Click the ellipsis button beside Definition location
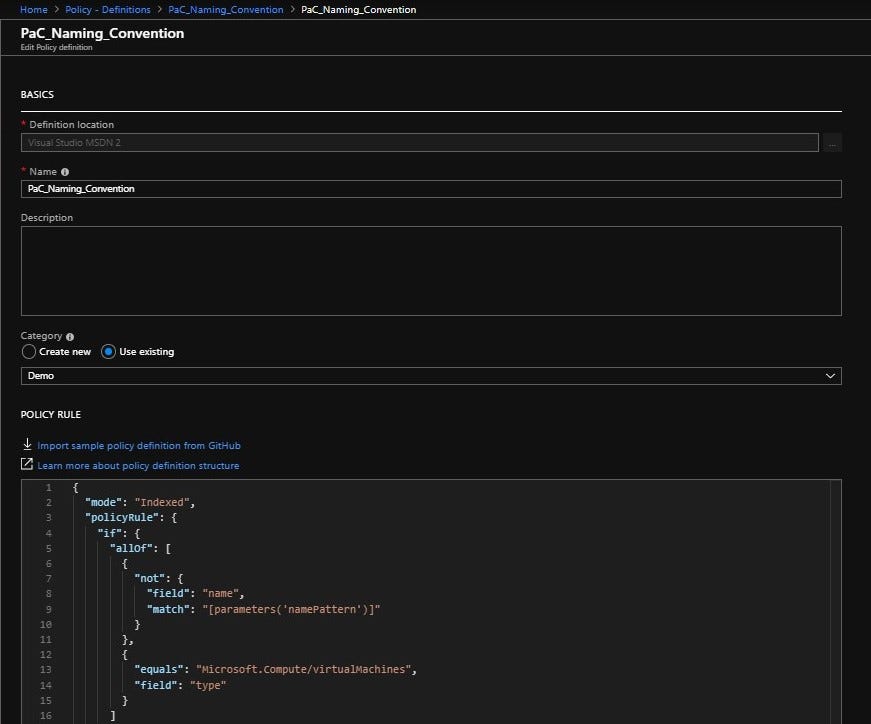The image size is (871, 724). [833, 142]
